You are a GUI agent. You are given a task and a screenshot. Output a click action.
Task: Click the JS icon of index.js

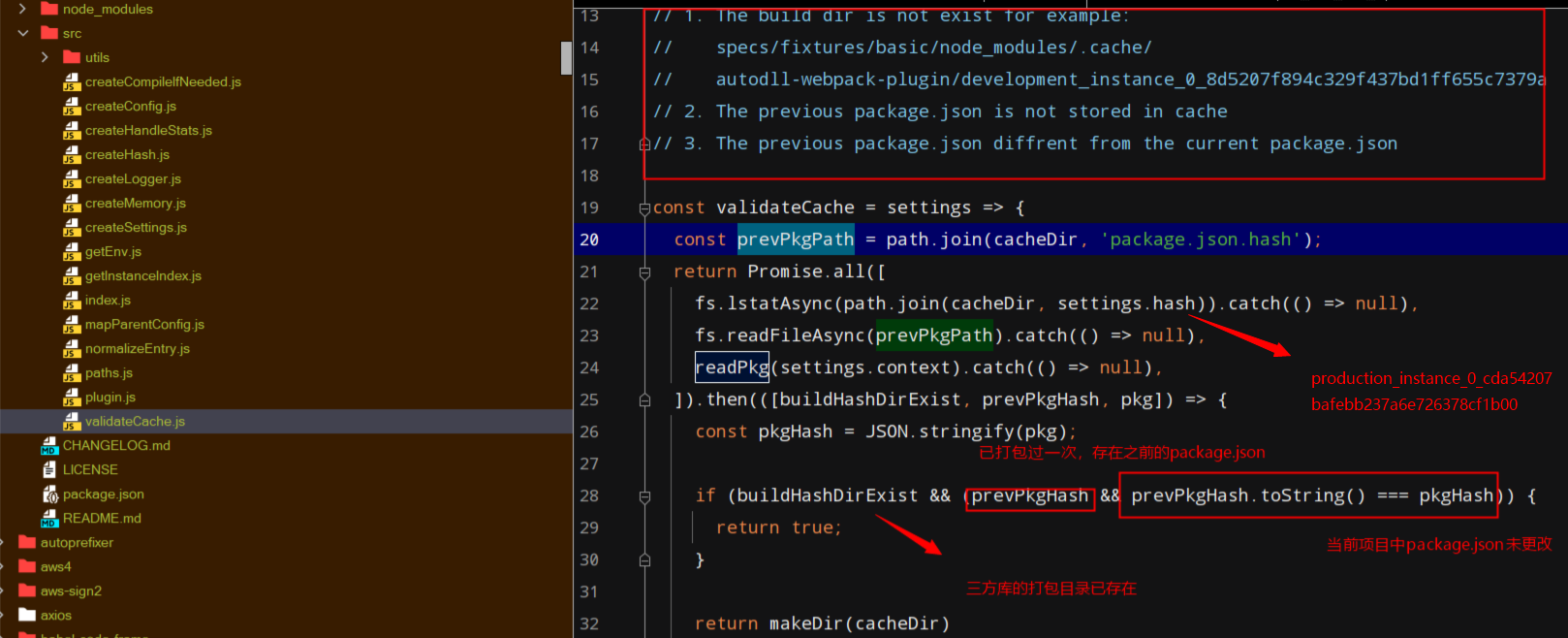[72, 300]
